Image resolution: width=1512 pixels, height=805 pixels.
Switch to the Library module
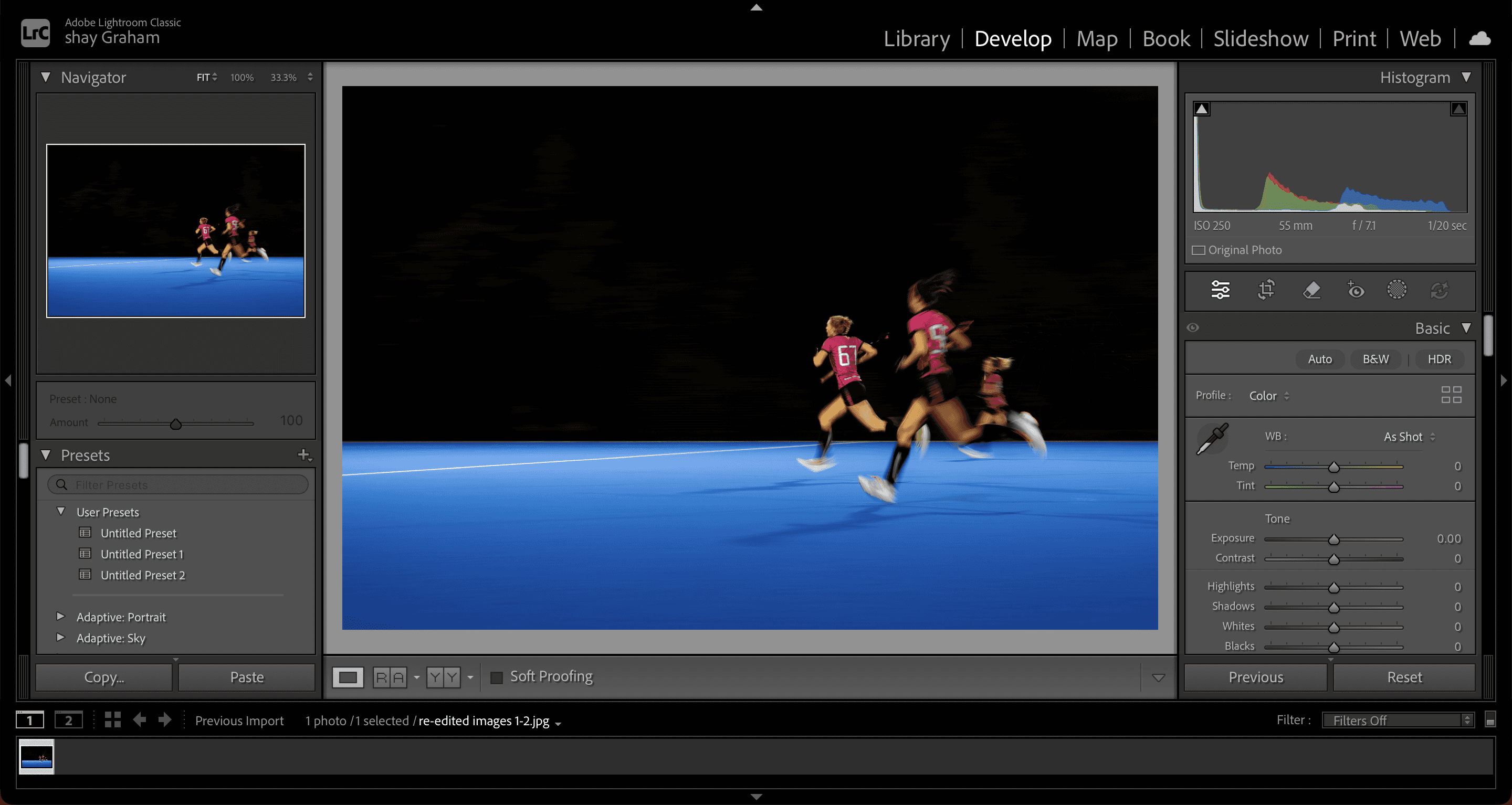click(916, 39)
